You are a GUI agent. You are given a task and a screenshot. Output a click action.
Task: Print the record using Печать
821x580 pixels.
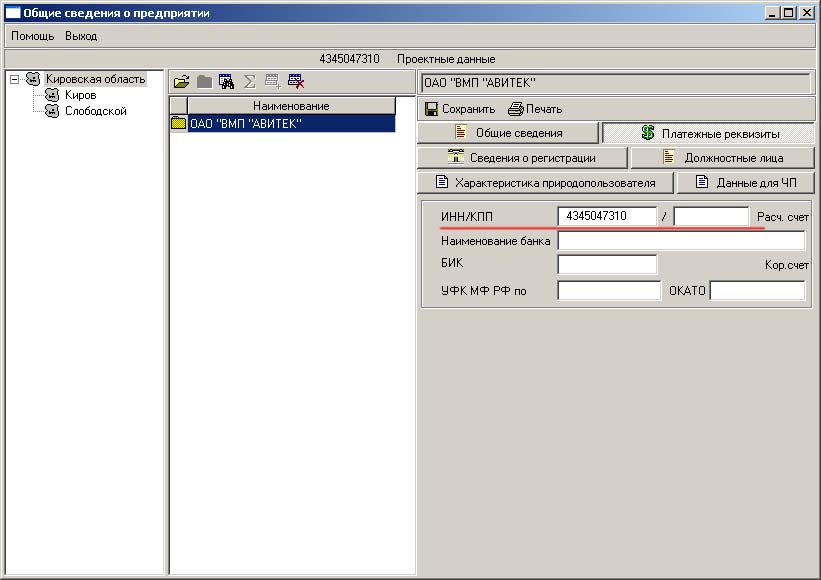point(535,108)
